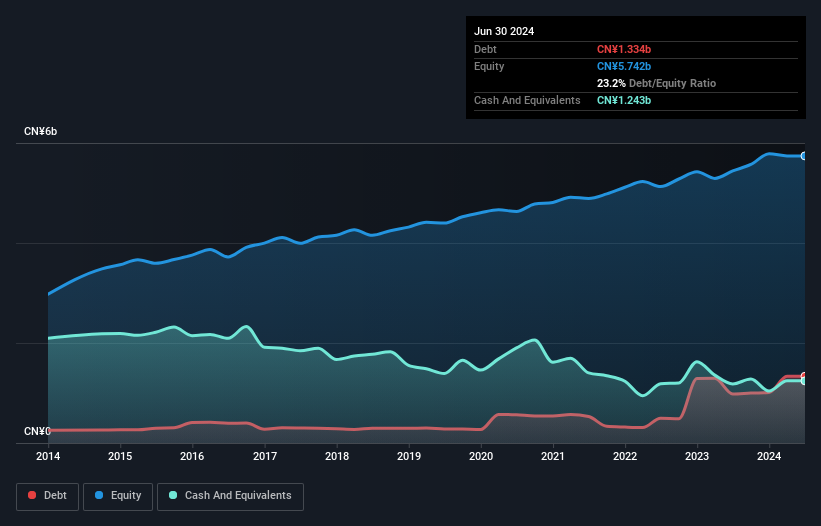Click the 2014 x-axis label

48,456
